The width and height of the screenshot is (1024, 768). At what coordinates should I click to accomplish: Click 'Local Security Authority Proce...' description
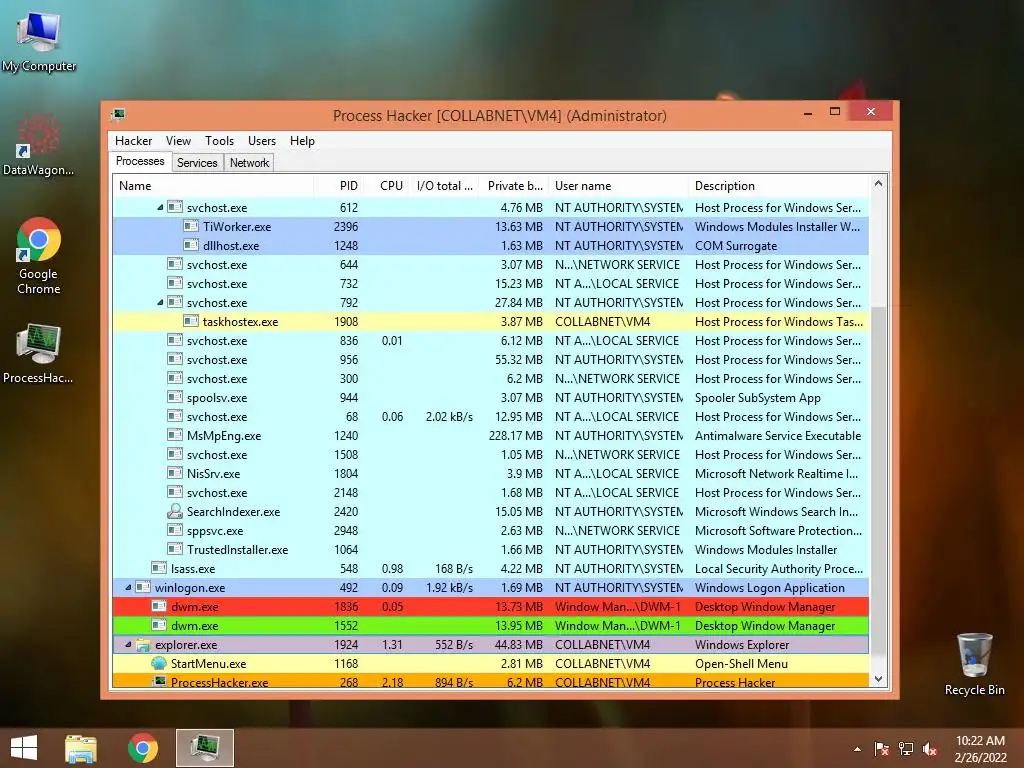pos(778,569)
